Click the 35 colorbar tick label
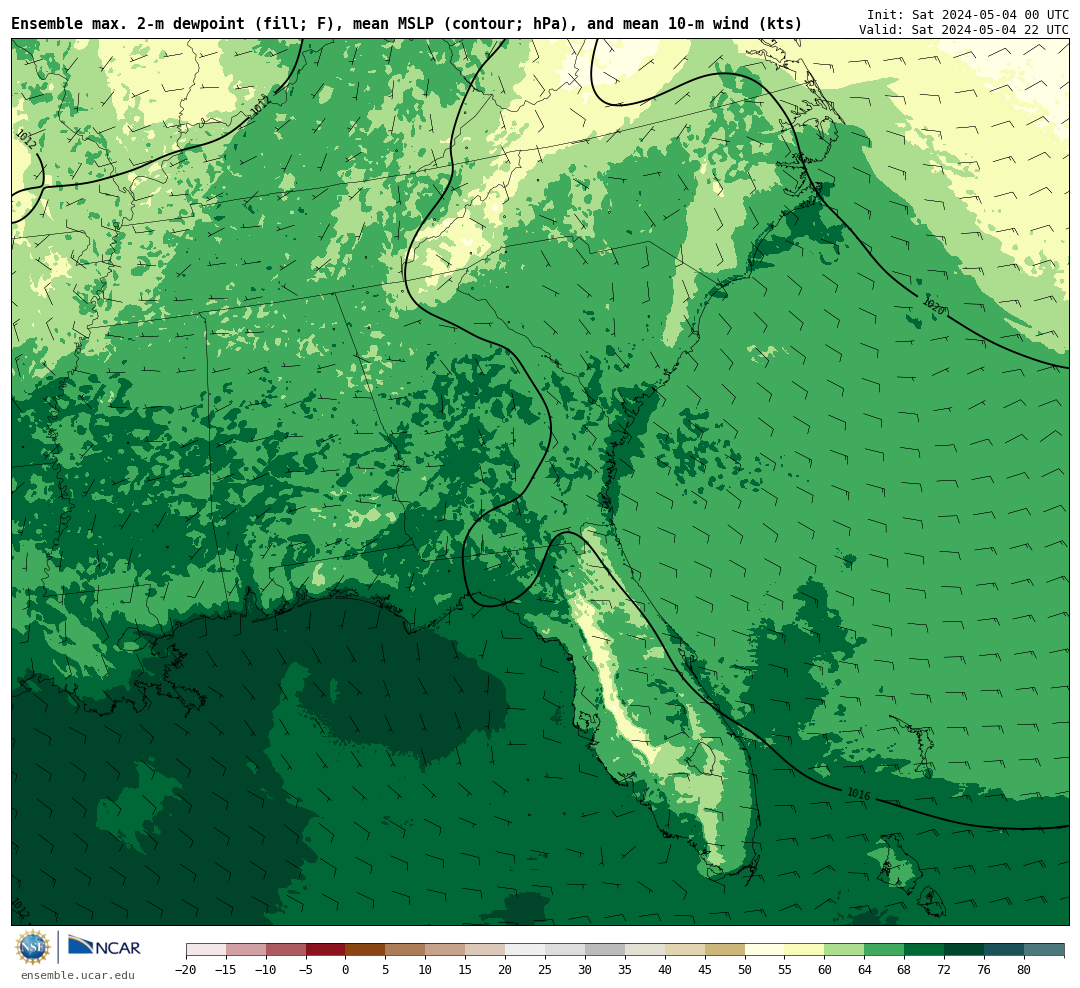This screenshot has height=988, width=1080. point(625,969)
